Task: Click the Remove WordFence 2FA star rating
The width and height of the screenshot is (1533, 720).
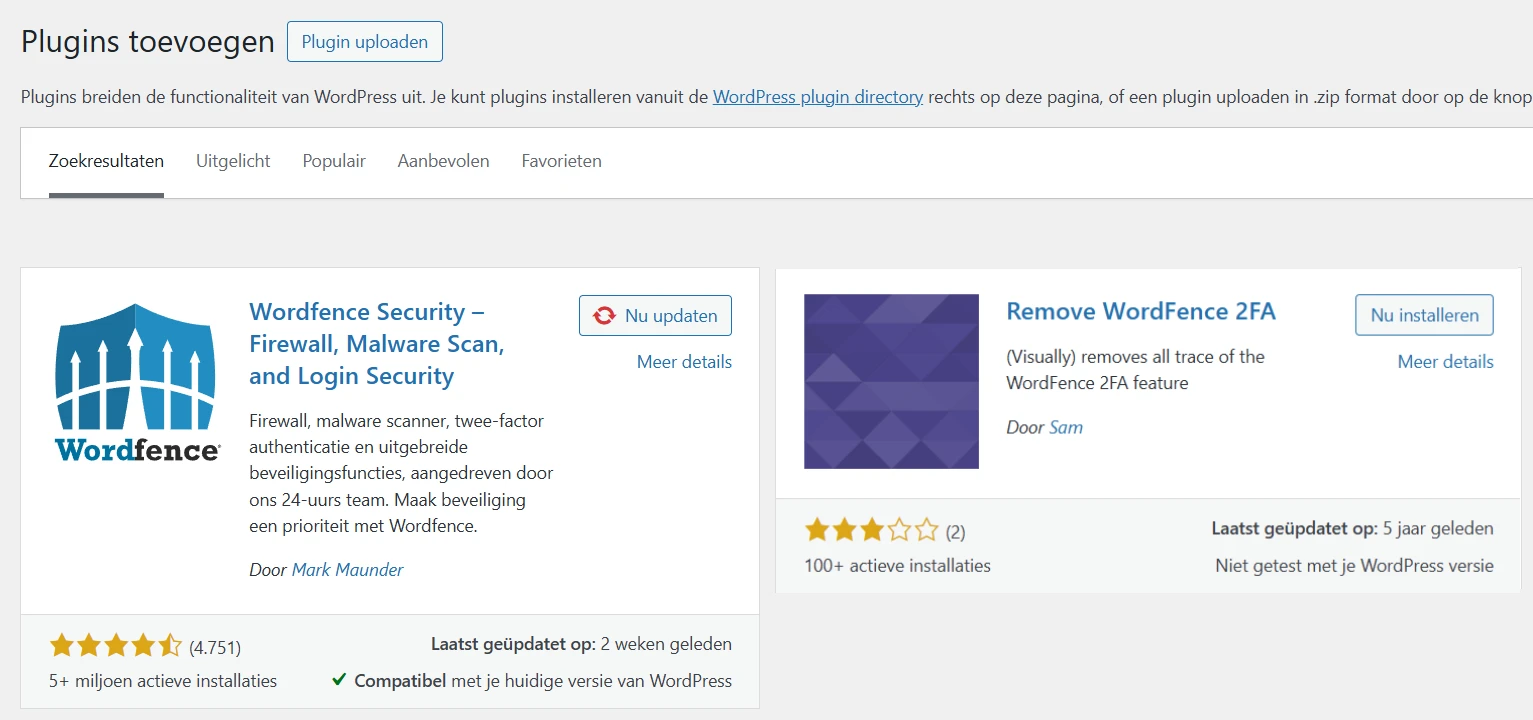Action: click(871, 530)
